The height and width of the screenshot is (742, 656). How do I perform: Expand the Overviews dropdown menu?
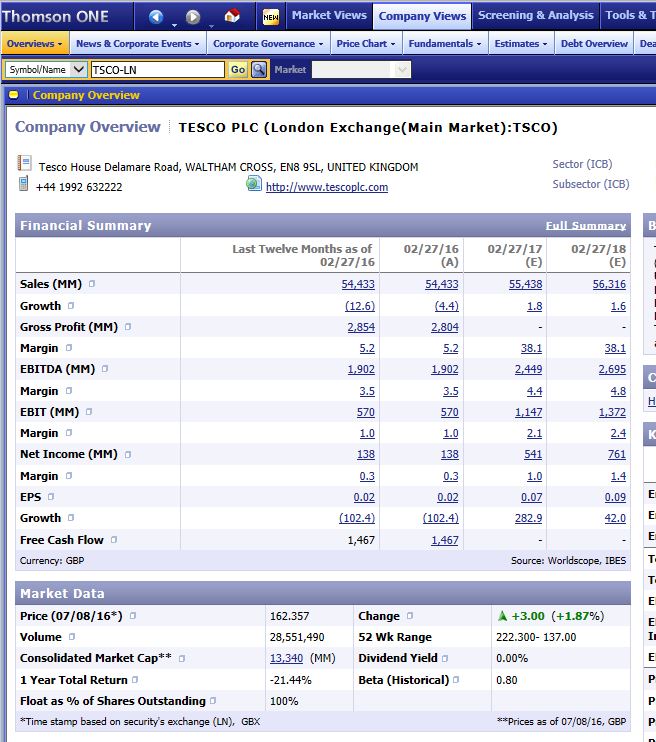point(35,44)
